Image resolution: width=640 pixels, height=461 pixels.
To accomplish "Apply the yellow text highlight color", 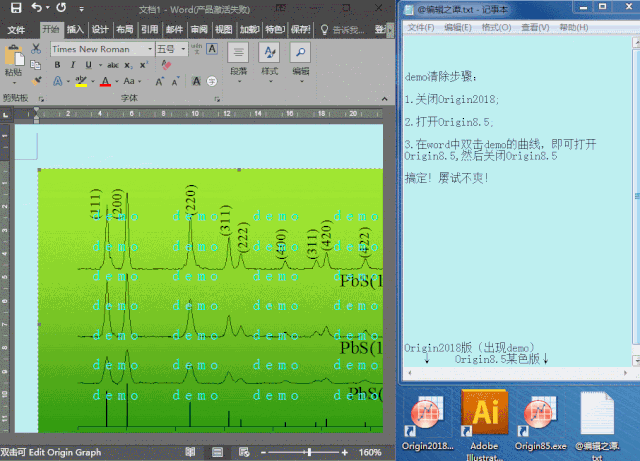I will tap(81, 81).
